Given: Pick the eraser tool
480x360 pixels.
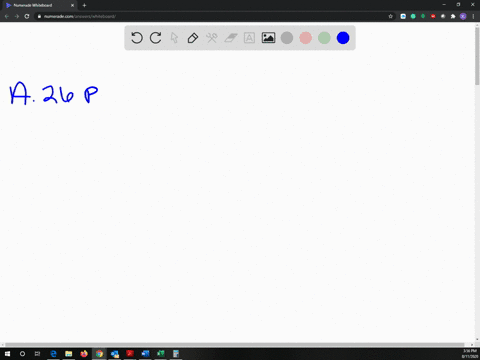Looking at the screenshot, I should tap(231, 38).
